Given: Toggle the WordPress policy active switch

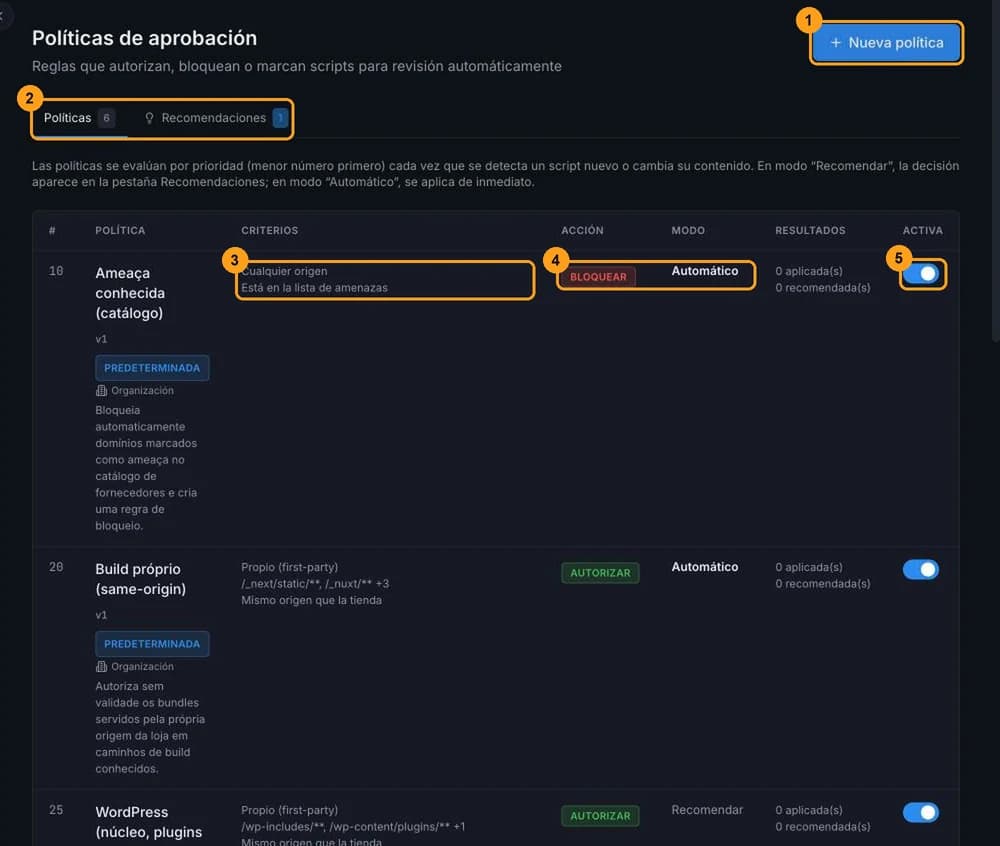Looking at the screenshot, I should pos(920,812).
